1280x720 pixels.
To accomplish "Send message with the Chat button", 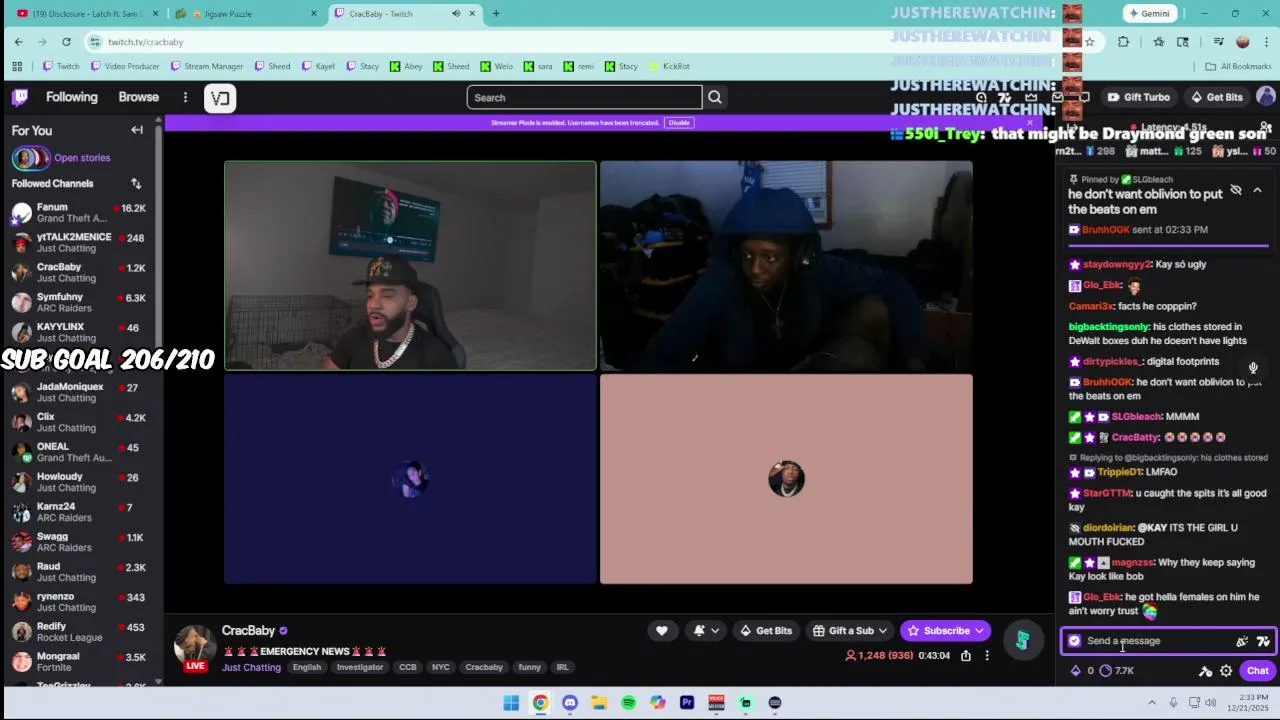I will click(x=1257, y=671).
